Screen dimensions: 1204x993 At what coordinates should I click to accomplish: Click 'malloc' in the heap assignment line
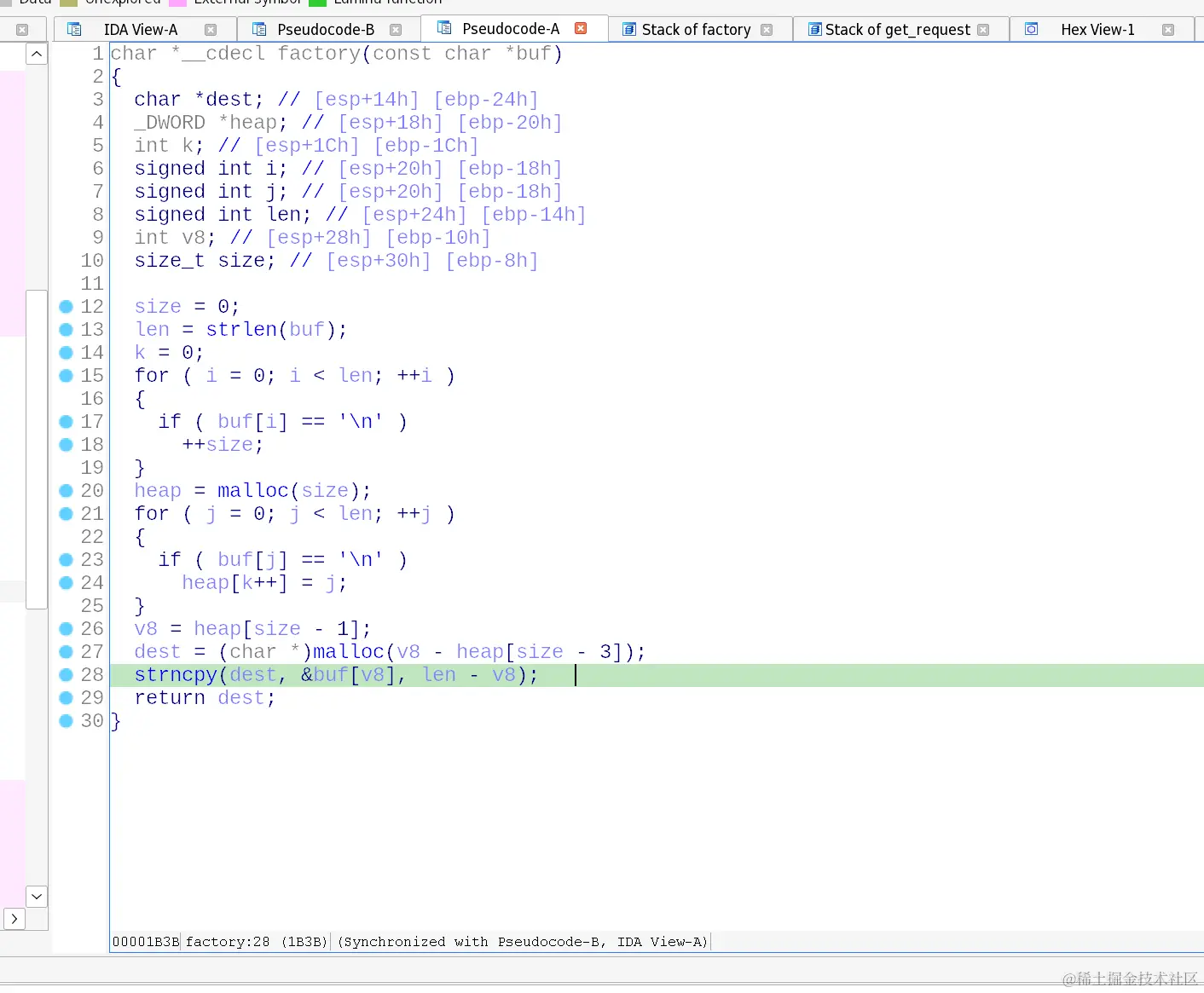pyautogui.click(x=253, y=491)
